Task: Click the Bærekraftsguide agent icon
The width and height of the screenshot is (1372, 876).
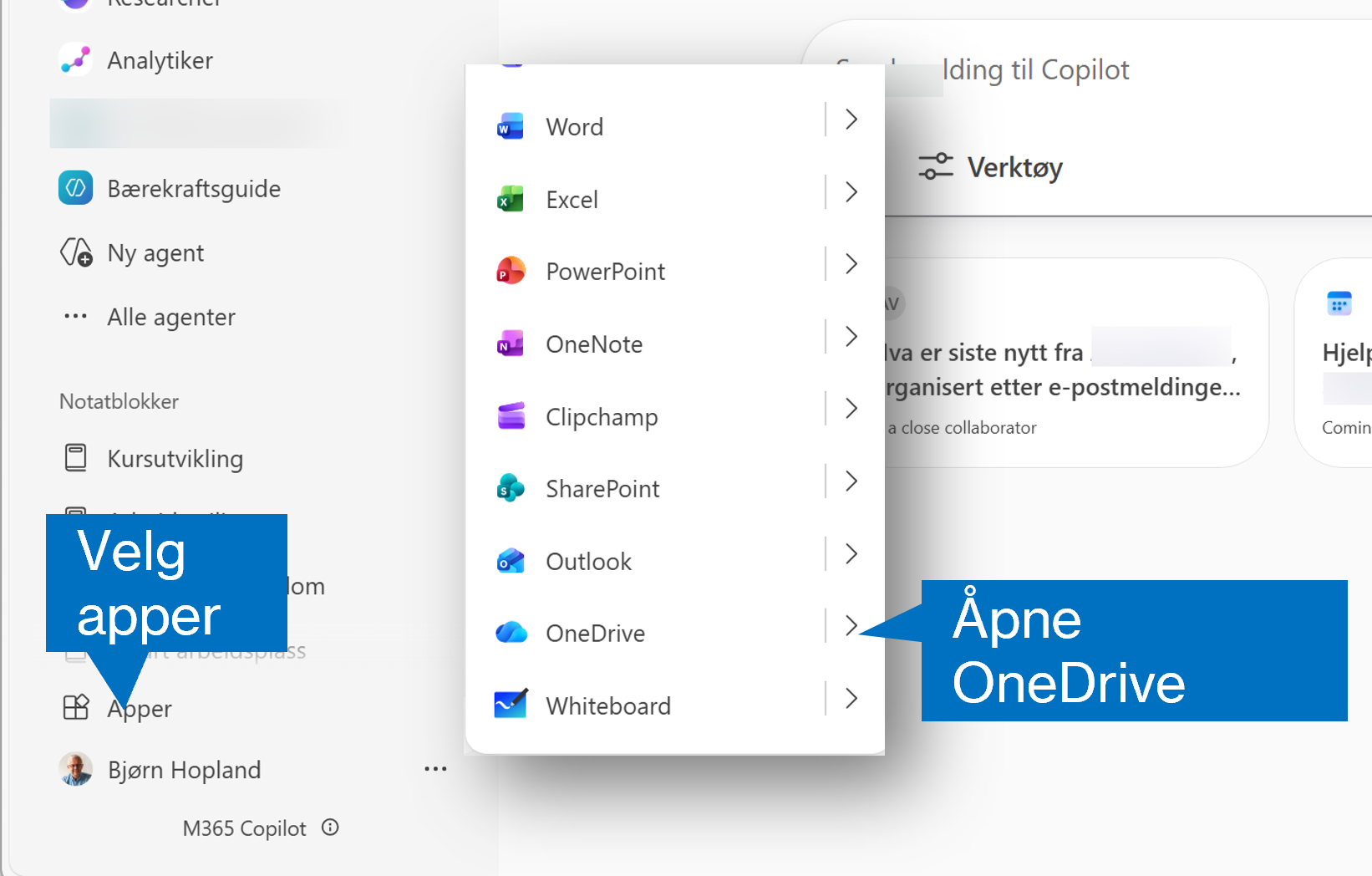Action: tap(75, 188)
